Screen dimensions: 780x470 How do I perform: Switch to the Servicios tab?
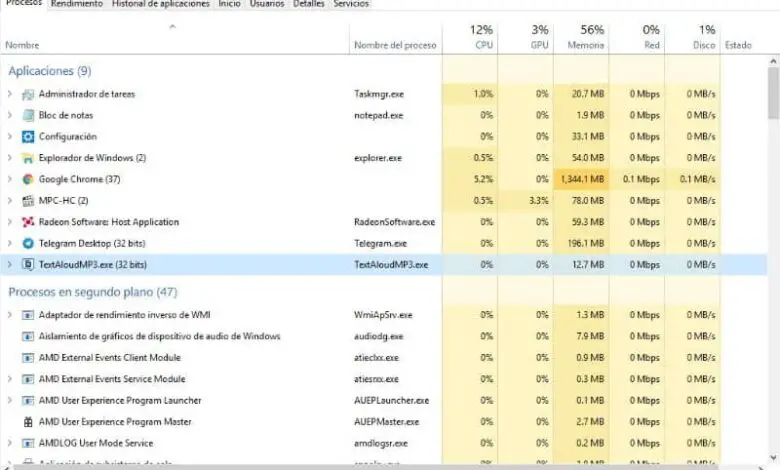tap(351, 4)
